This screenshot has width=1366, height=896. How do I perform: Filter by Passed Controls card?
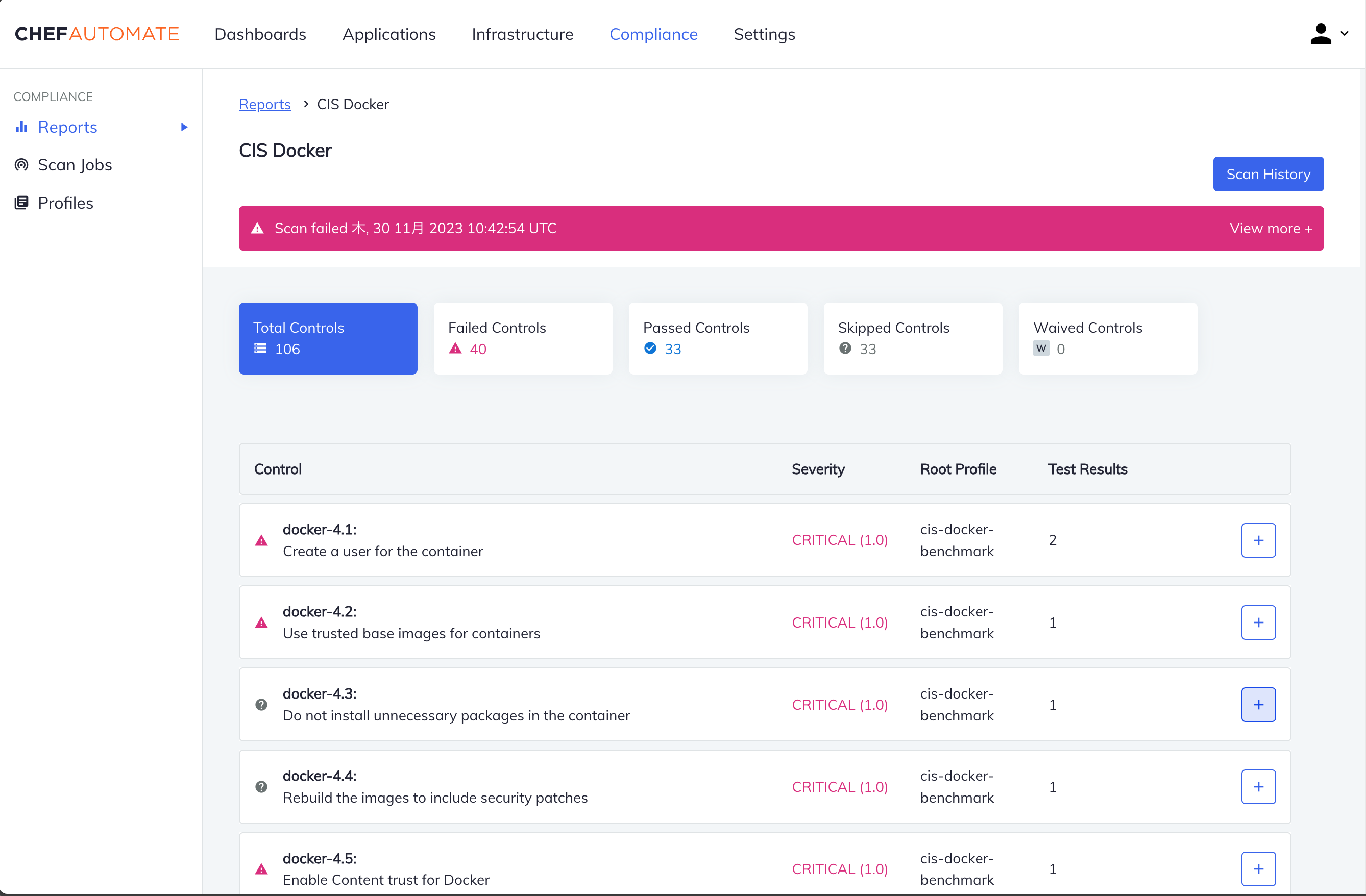tap(717, 338)
